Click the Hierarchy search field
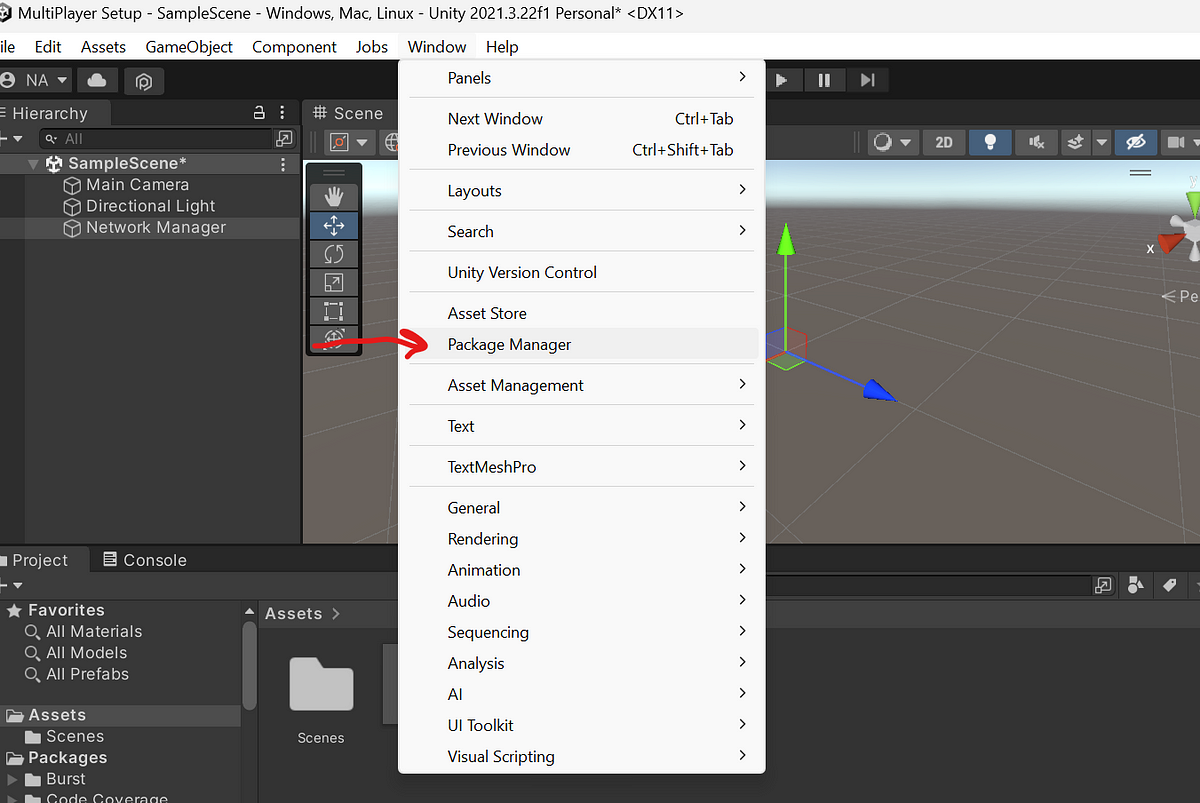 click(155, 138)
